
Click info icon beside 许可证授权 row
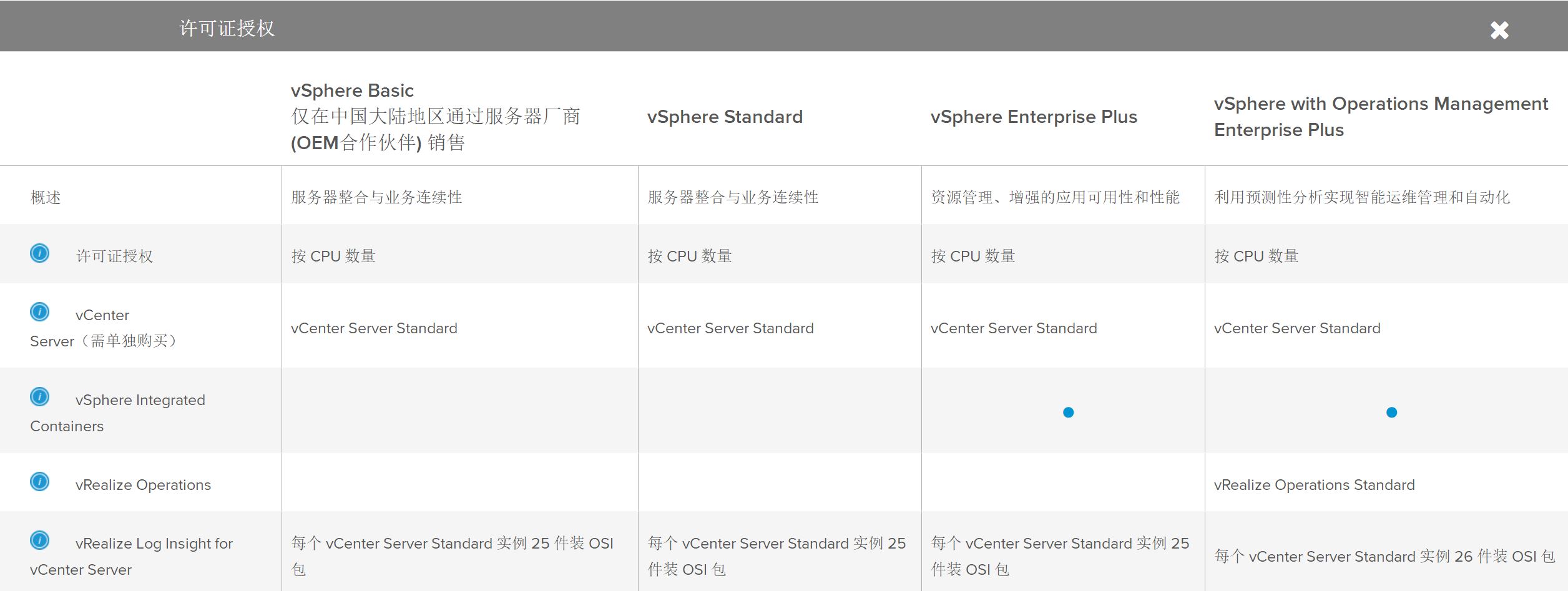pos(40,253)
